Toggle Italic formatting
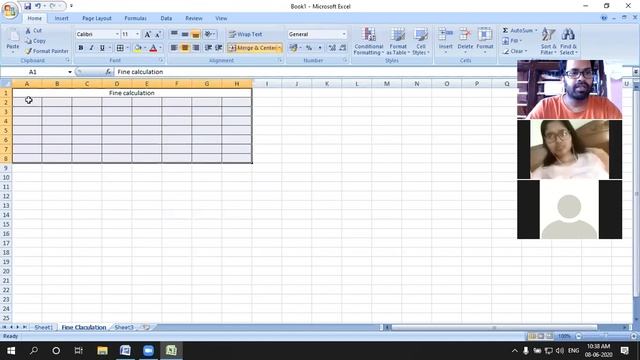This screenshot has width=640, height=360. [x=91, y=48]
